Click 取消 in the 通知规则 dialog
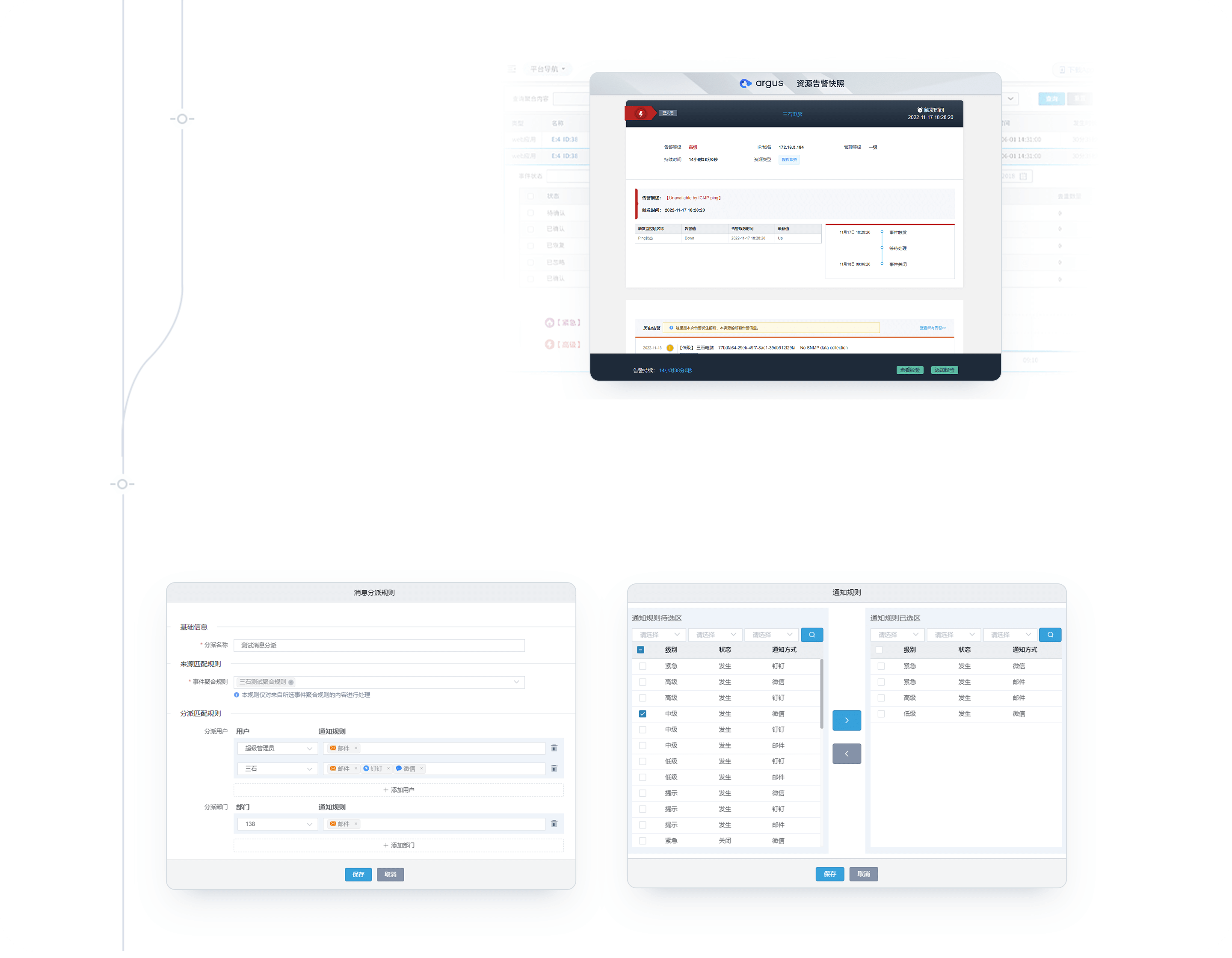This screenshot has width=1232, height=958. 864,874
